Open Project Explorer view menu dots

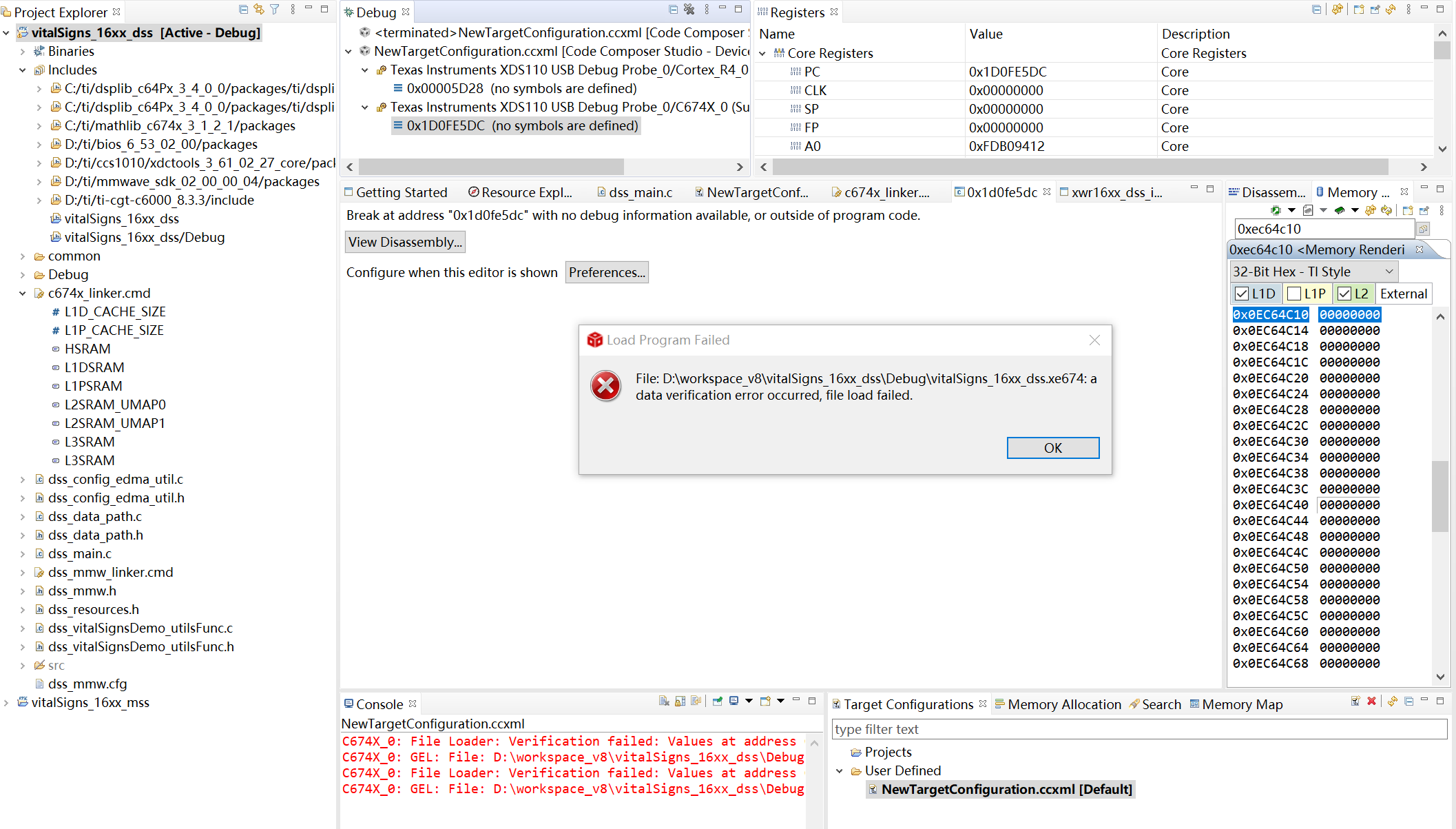293,10
